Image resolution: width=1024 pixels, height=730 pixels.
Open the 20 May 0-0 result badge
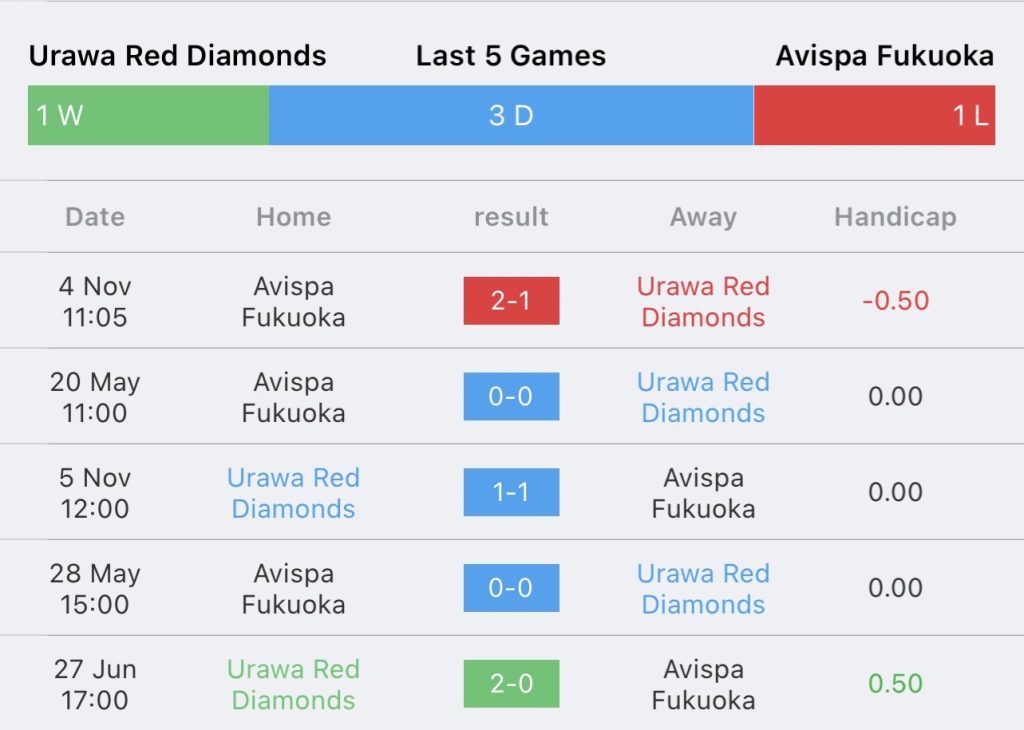click(511, 396)
